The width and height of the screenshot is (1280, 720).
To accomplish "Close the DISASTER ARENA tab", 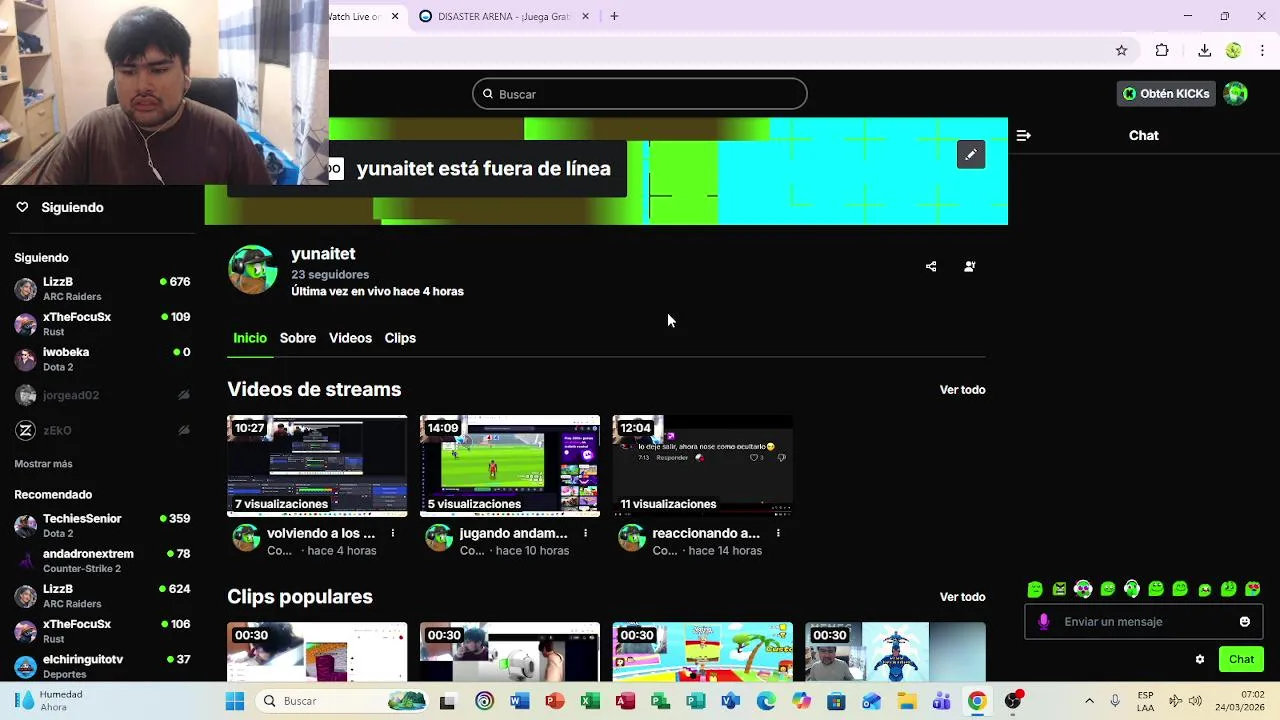I will tap(586, 16).
